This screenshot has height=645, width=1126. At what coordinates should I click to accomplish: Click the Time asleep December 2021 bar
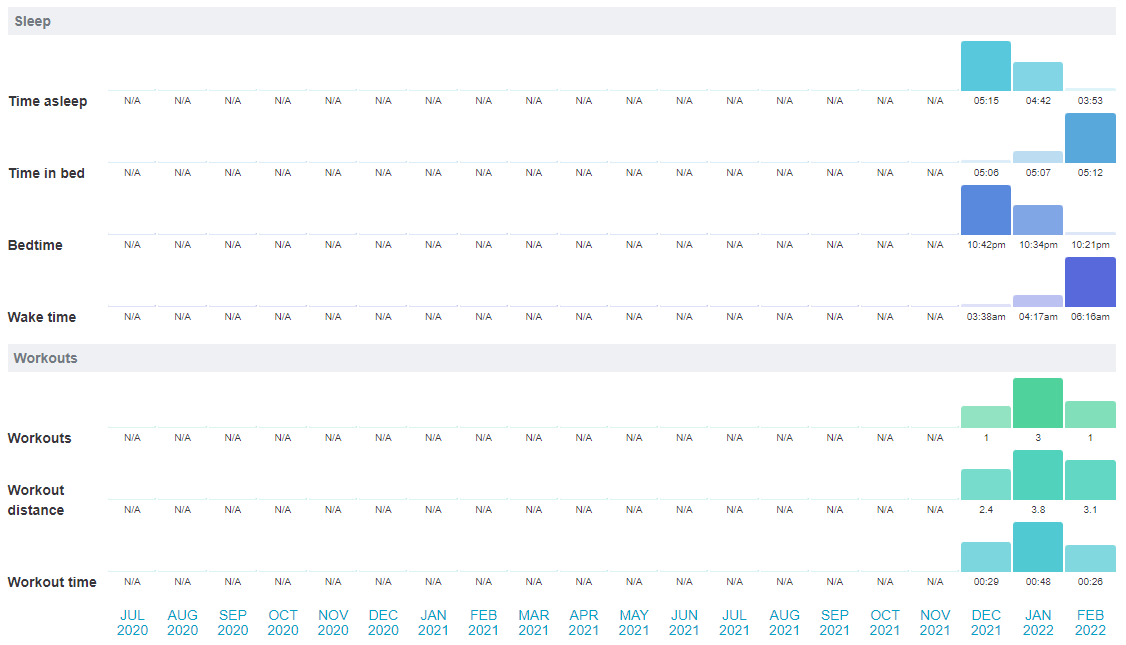click(985, 66)
